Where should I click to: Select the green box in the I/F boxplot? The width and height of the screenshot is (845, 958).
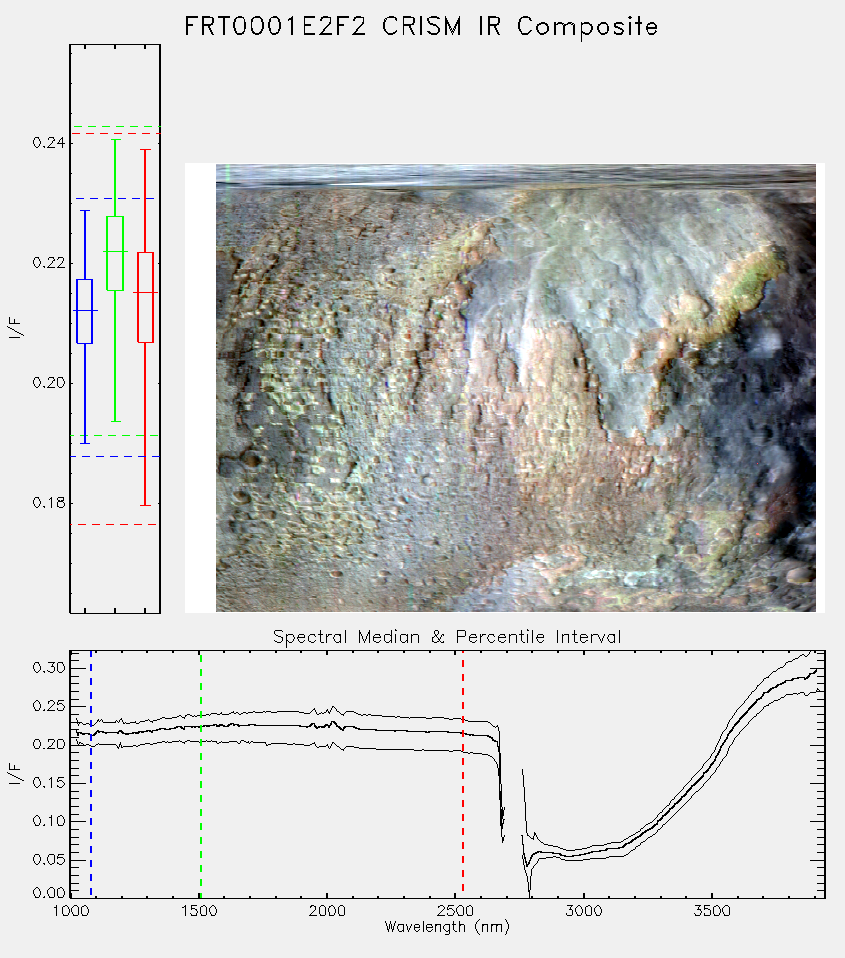click(115, 253)
